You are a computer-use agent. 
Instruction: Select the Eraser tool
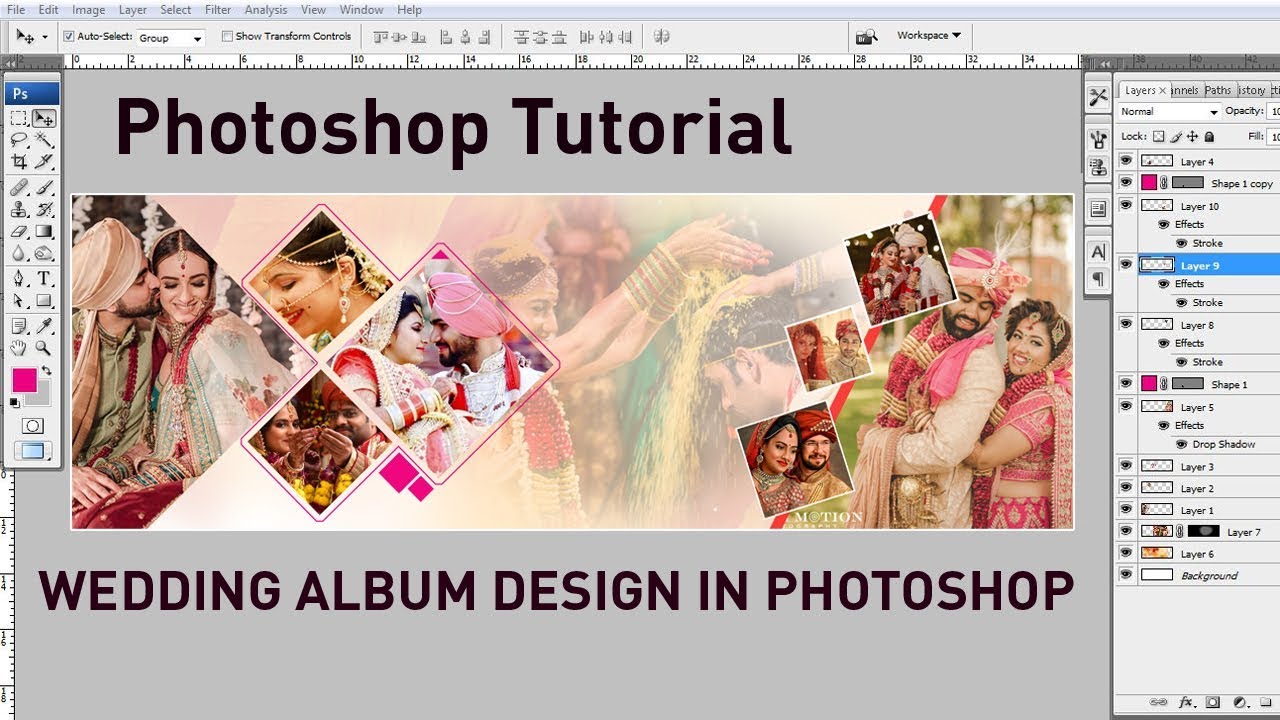click(19, 231)
